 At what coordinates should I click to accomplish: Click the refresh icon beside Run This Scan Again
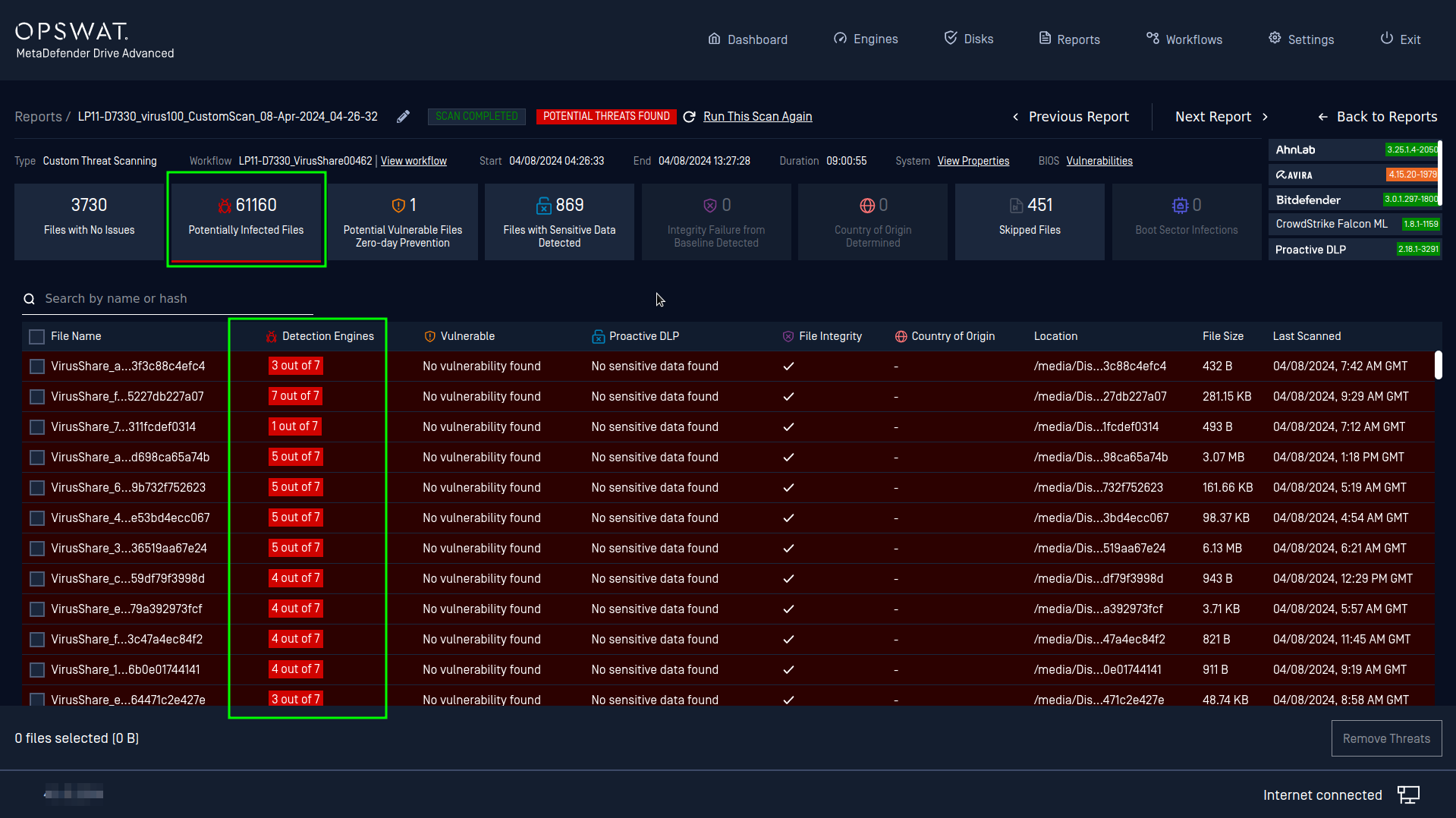689,117
